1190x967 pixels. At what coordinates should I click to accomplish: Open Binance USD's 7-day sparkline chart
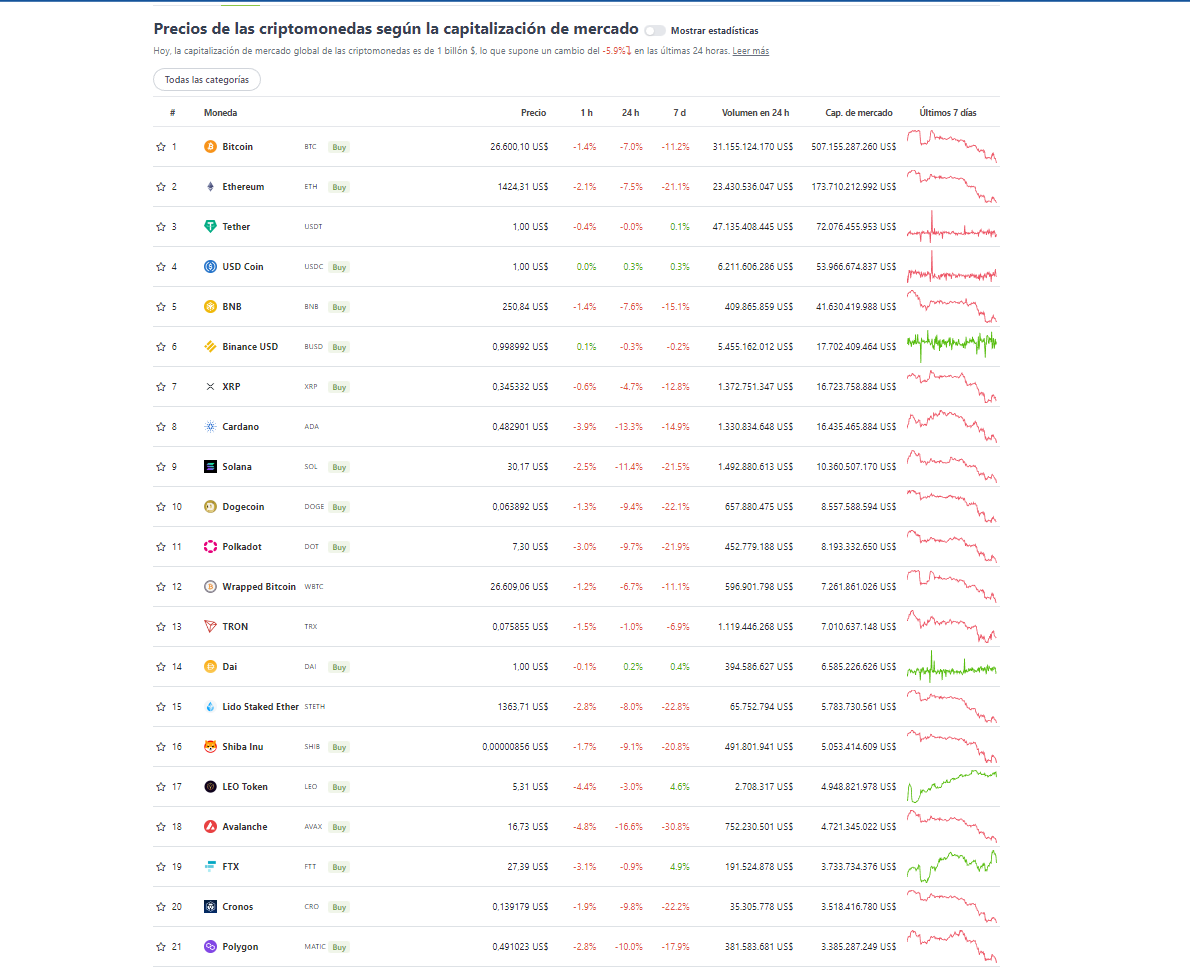[952, 345]
